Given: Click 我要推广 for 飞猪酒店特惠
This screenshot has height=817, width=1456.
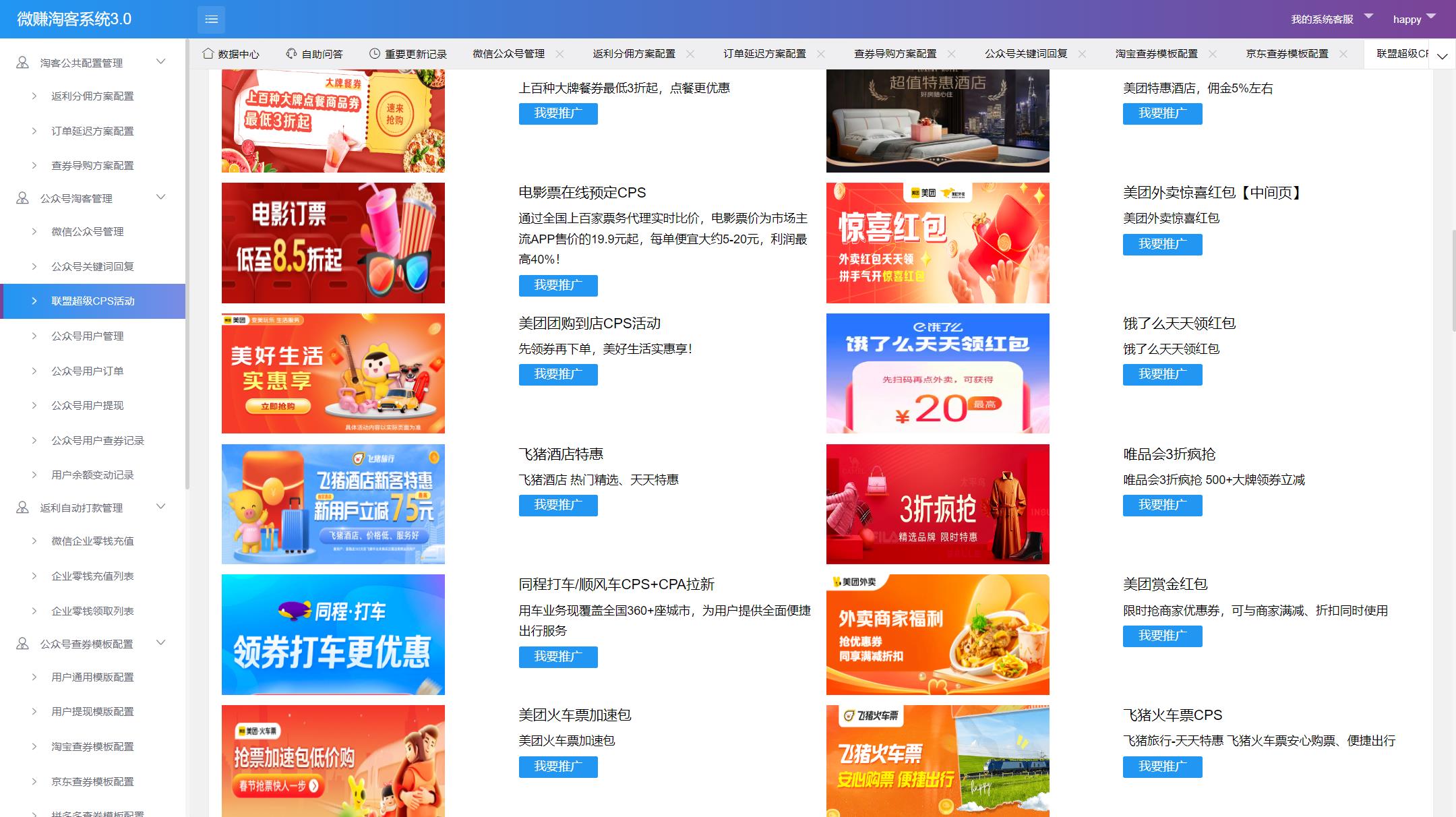Looking at the screenshot, I should coord(558,505).
